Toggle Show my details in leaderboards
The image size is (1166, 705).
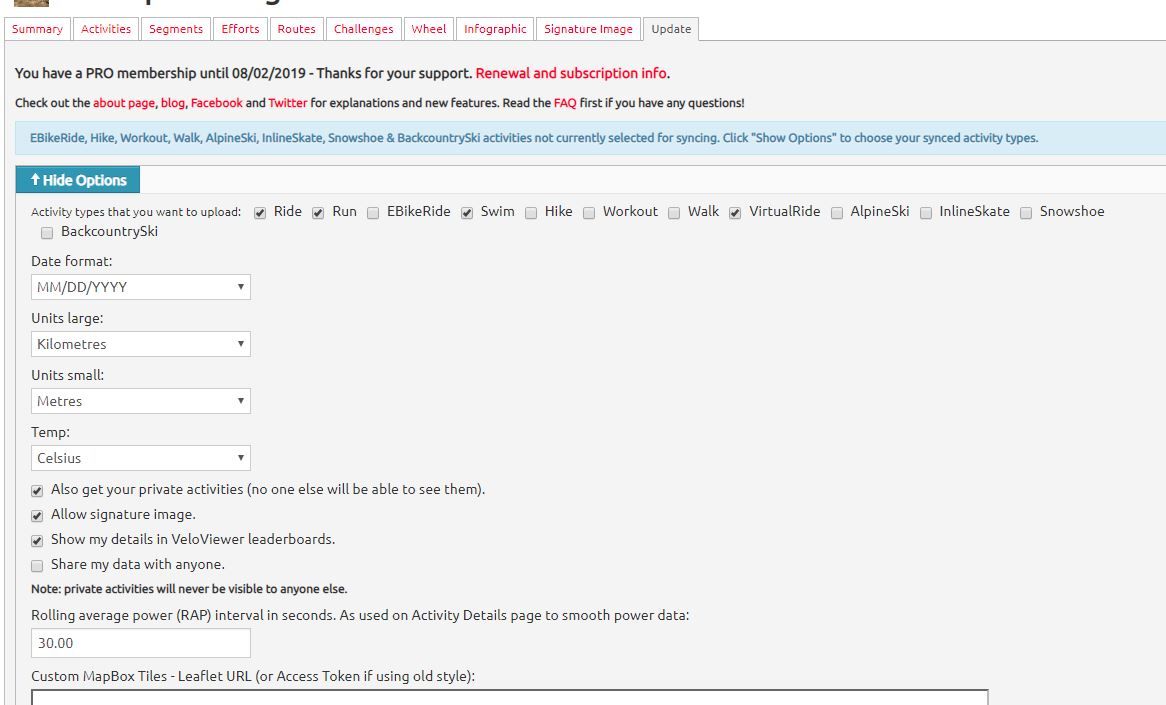coord(37,541)
